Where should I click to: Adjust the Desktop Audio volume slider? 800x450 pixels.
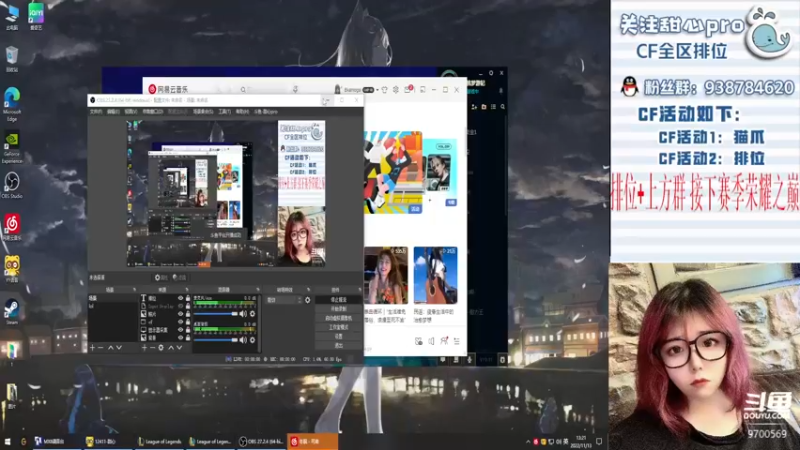[x=216, y=340]
